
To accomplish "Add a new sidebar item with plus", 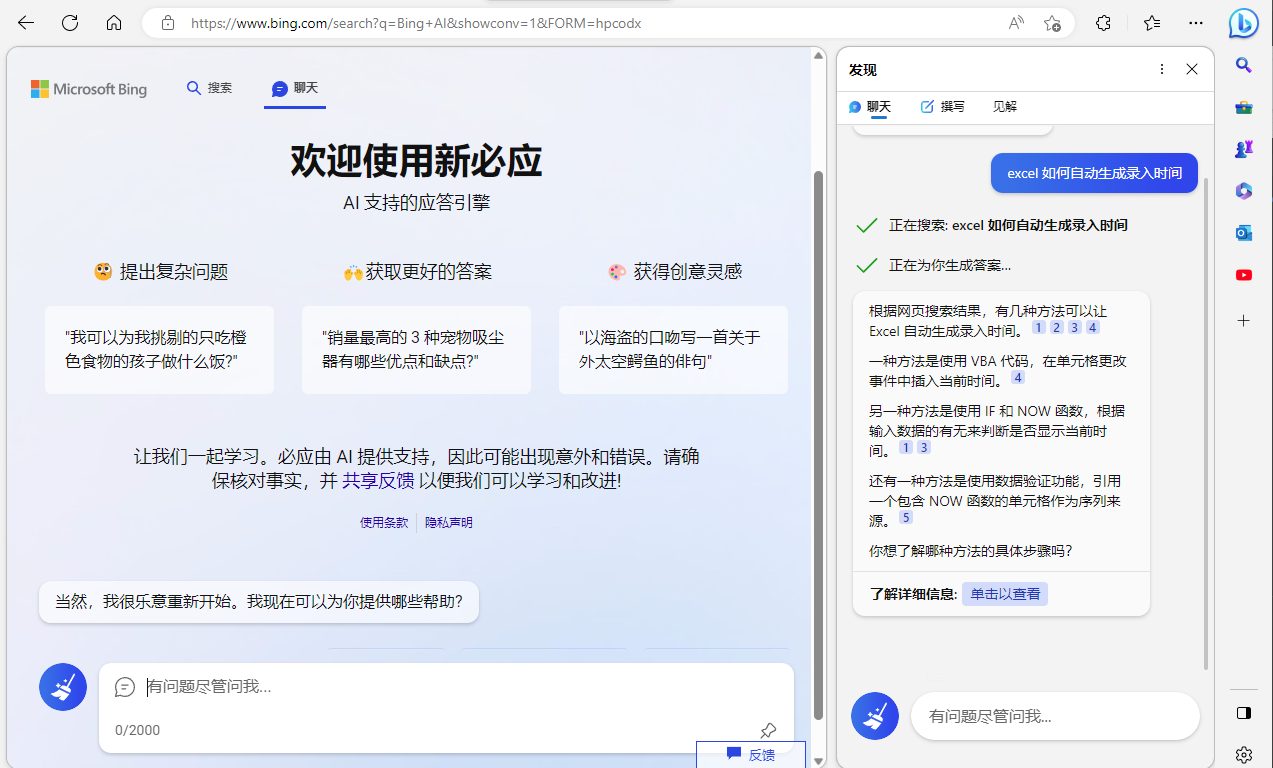I will pyautogui.click(x=1243, y=320).
